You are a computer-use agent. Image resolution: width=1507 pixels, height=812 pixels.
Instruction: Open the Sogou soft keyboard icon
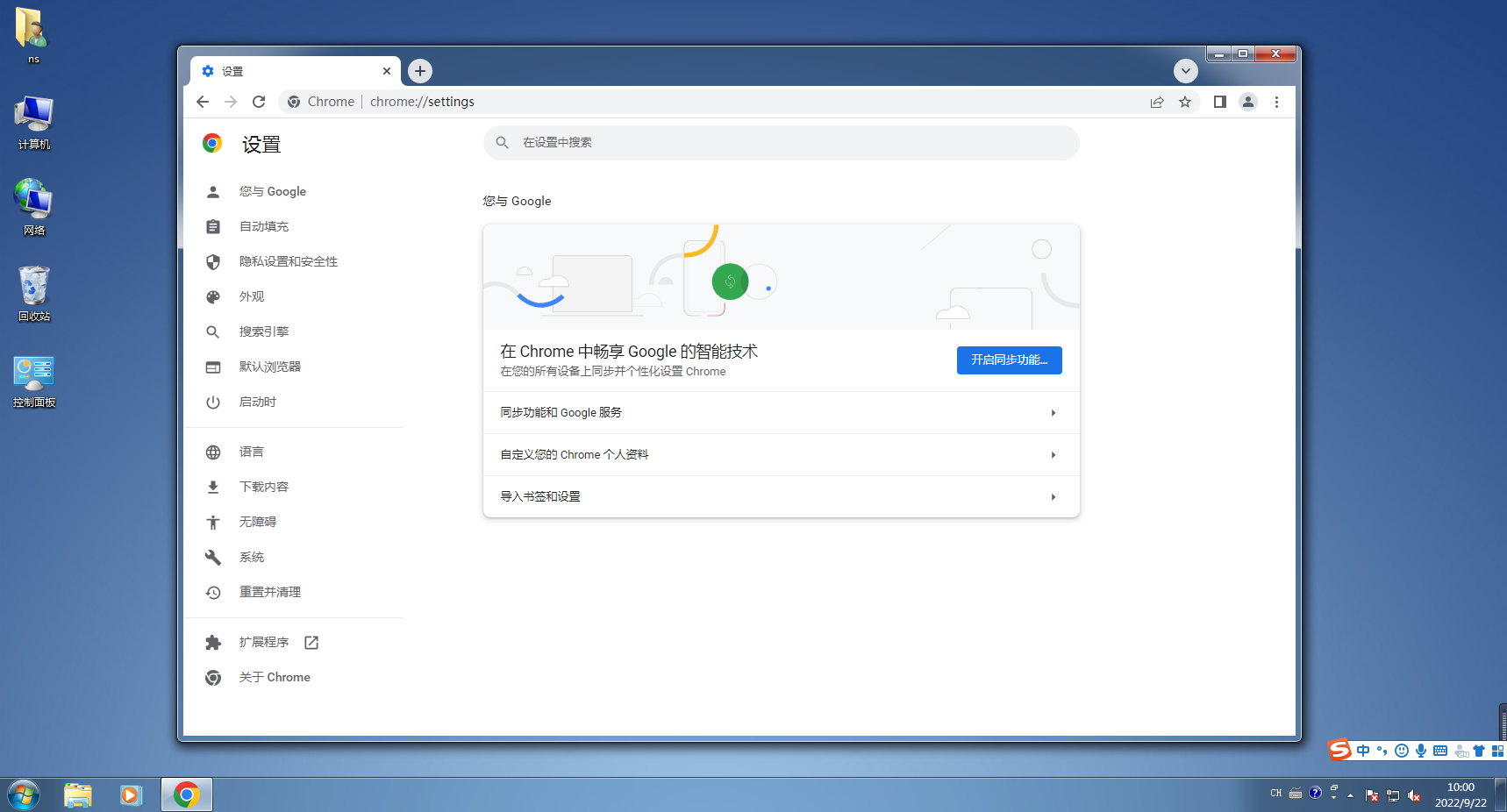click(x=1440, y=751)
